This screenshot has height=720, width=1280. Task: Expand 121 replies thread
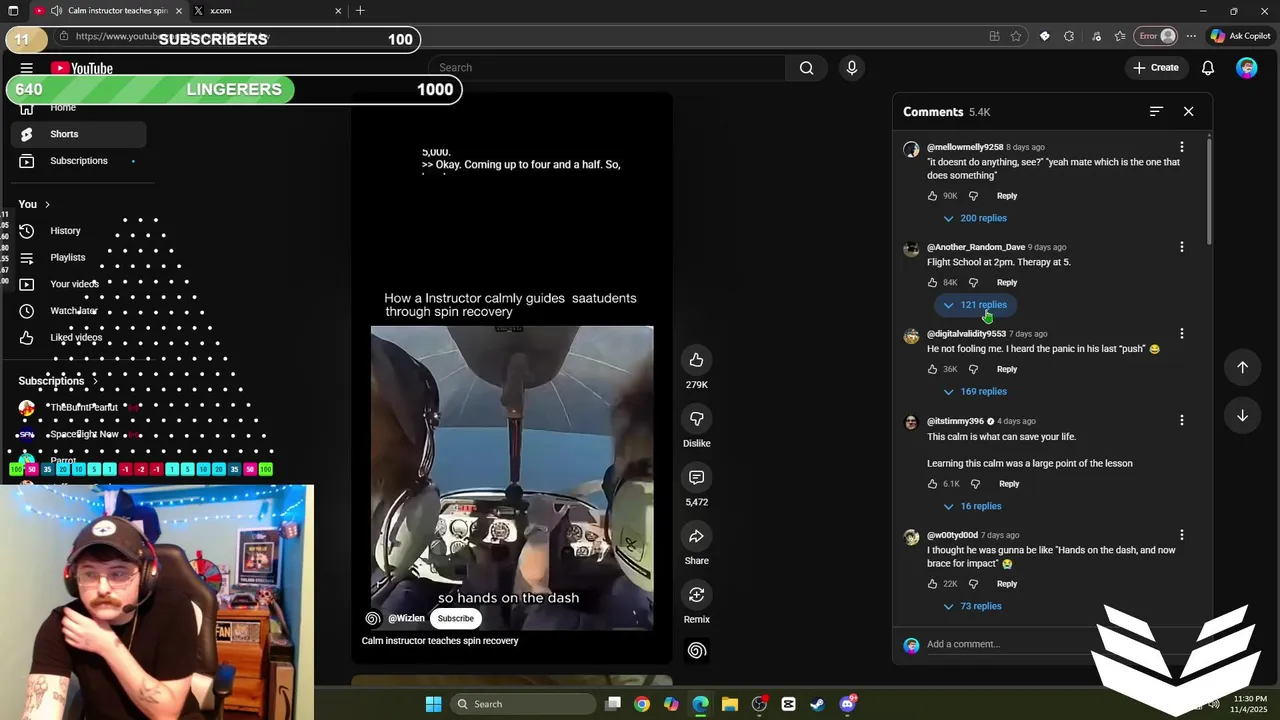pos(975,305)
